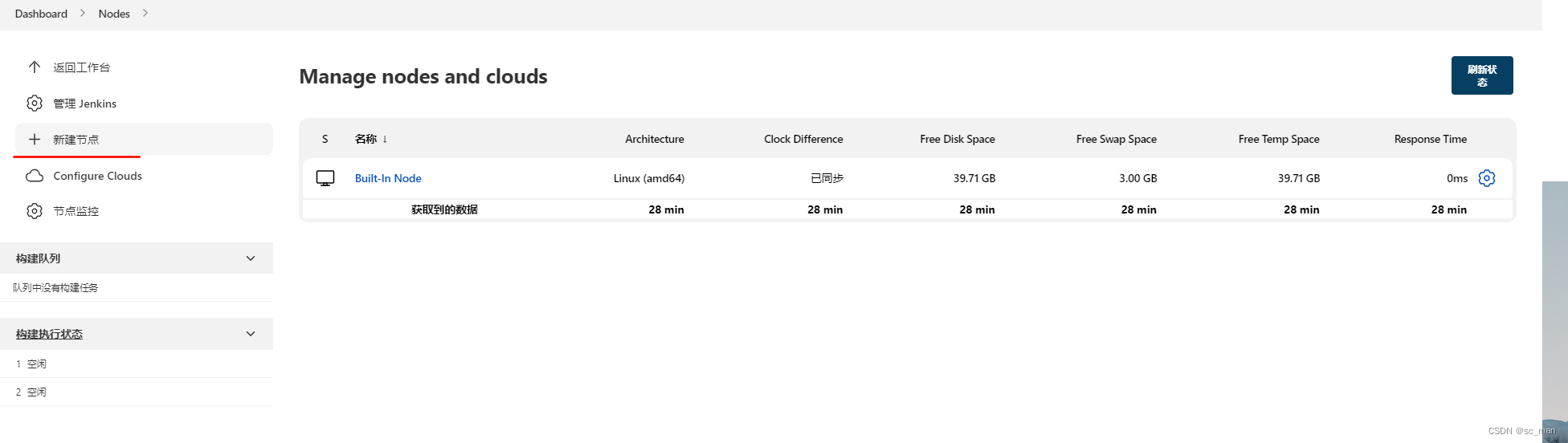Viewport: 1568px width, 443px height.
Task: Go to Dashboard in breadcrumb
Action: tap(41, 14)
